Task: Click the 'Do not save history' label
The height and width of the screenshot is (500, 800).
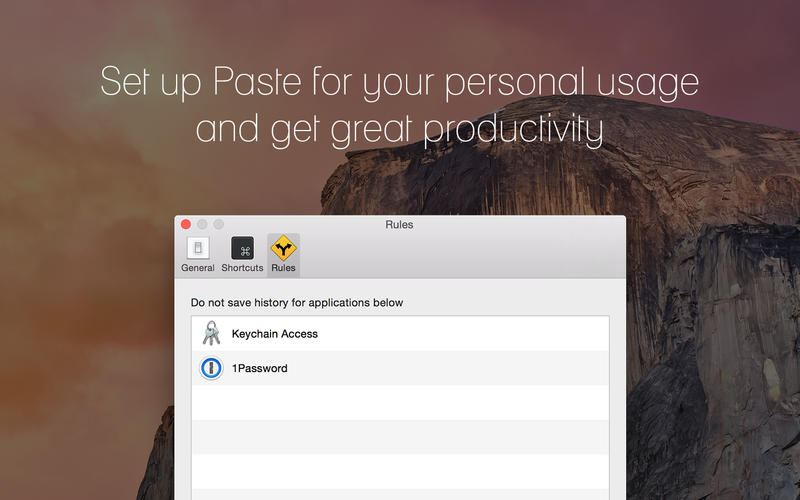Action: click(297, 303)
